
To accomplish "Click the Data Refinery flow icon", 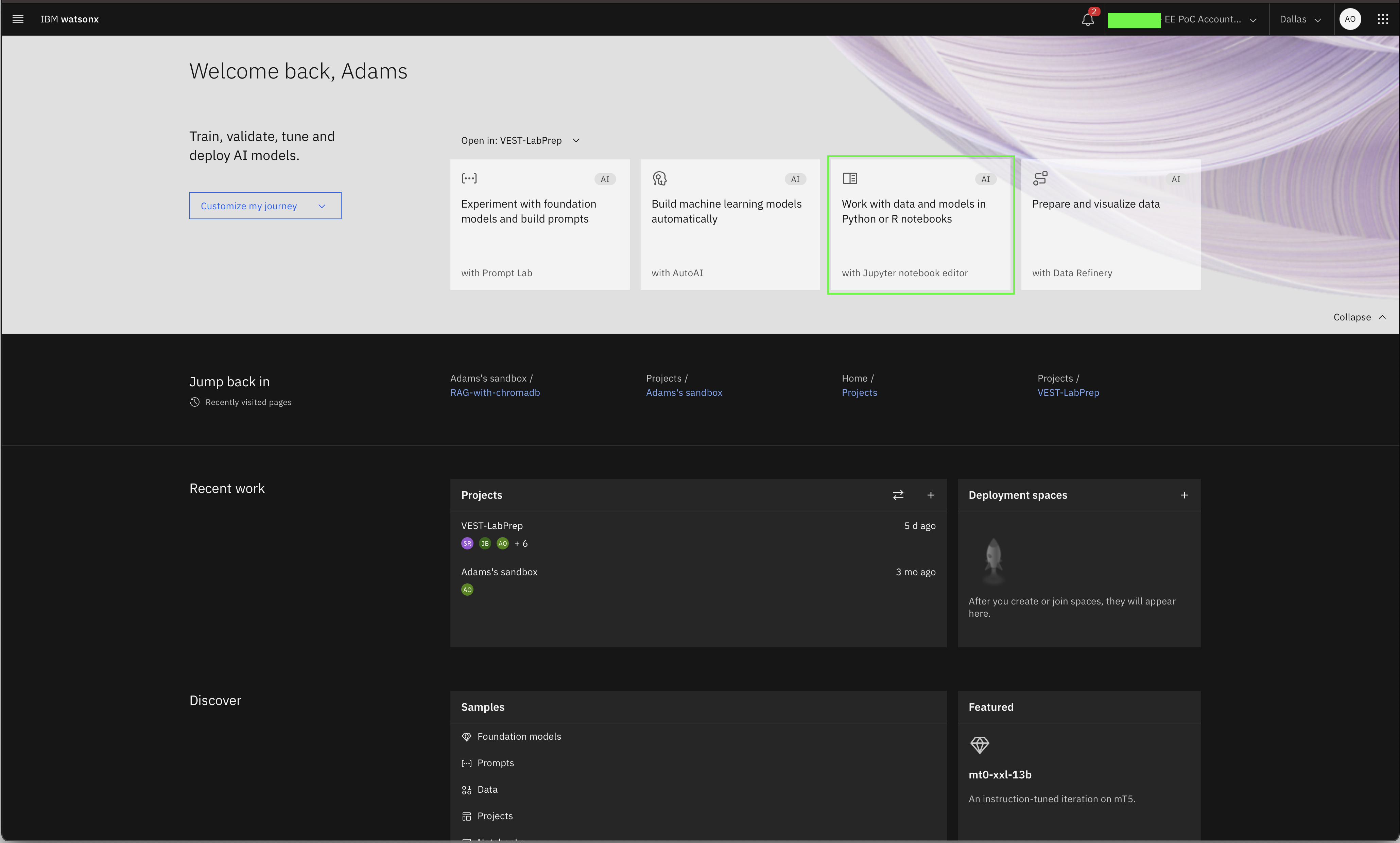I will tap(1040, 178).
